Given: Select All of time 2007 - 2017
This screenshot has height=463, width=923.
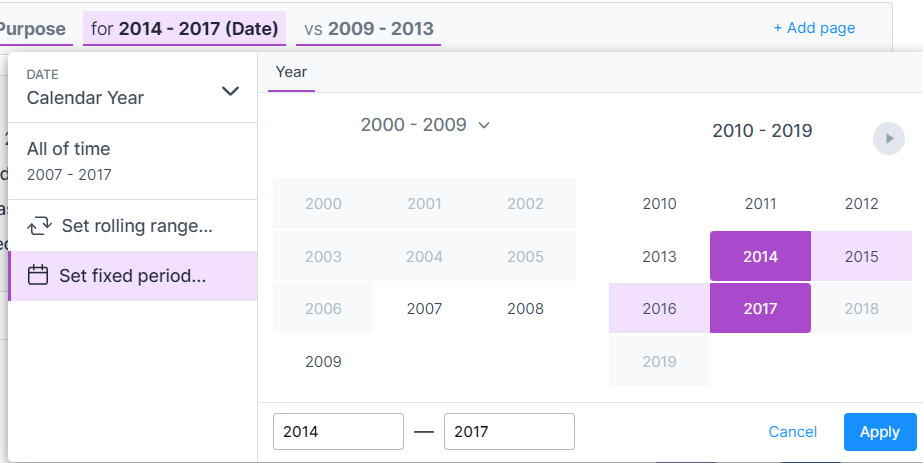Looking at the screenshot, I should pos(69,161).
